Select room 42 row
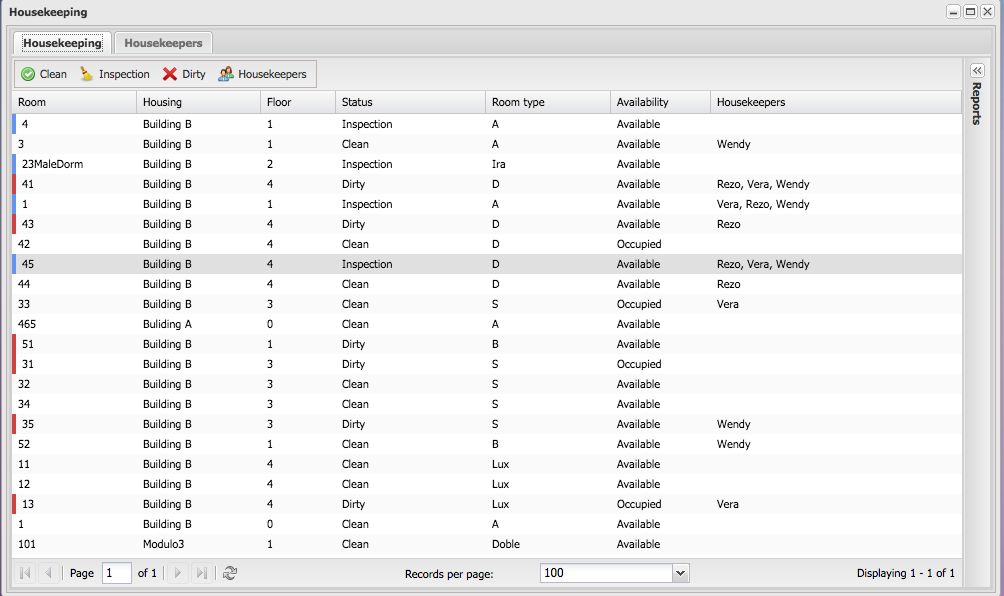Screen dimensions: 1004x596 click(487, 244)
